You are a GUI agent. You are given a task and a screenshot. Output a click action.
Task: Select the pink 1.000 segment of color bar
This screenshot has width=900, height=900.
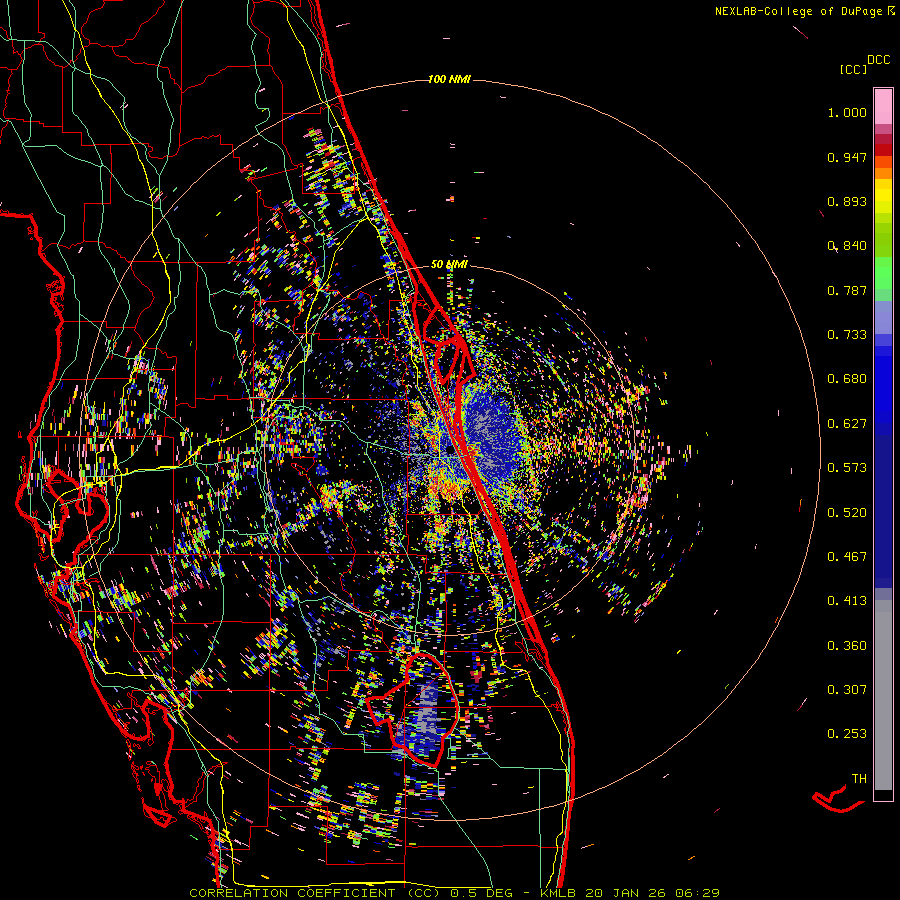(x=883, y=106)
